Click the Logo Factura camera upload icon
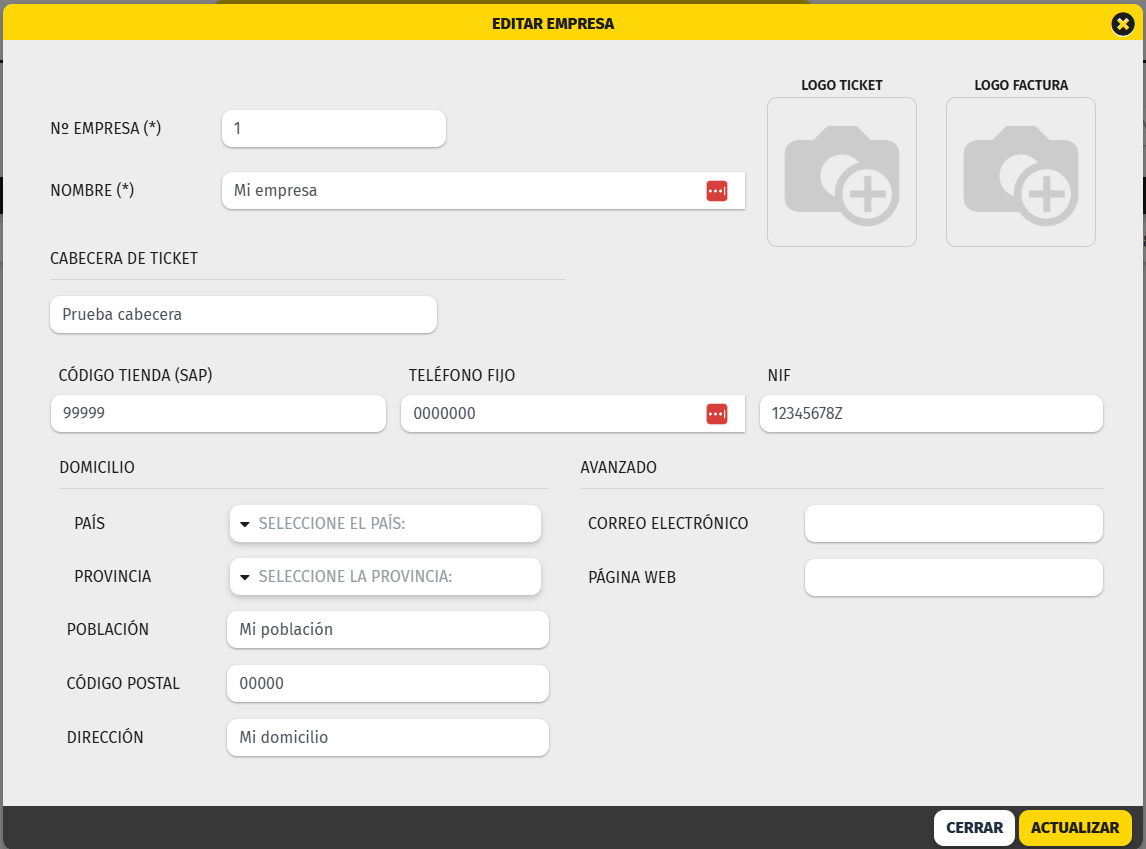The height and width of the screenshot is (849, 1146). tap(1020, 172)
